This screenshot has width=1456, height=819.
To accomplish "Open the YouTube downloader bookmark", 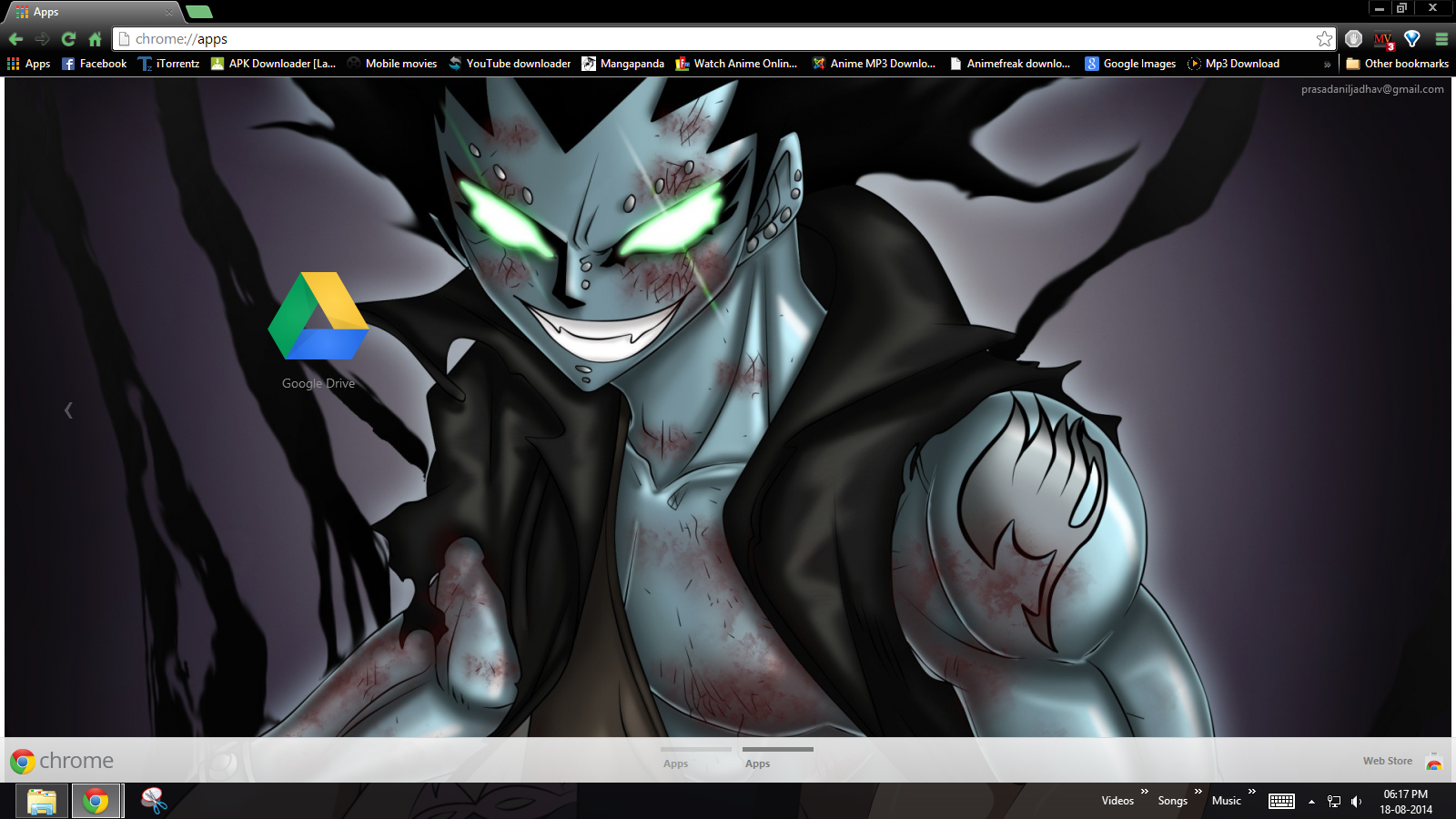I will click(x=510, y=64).
